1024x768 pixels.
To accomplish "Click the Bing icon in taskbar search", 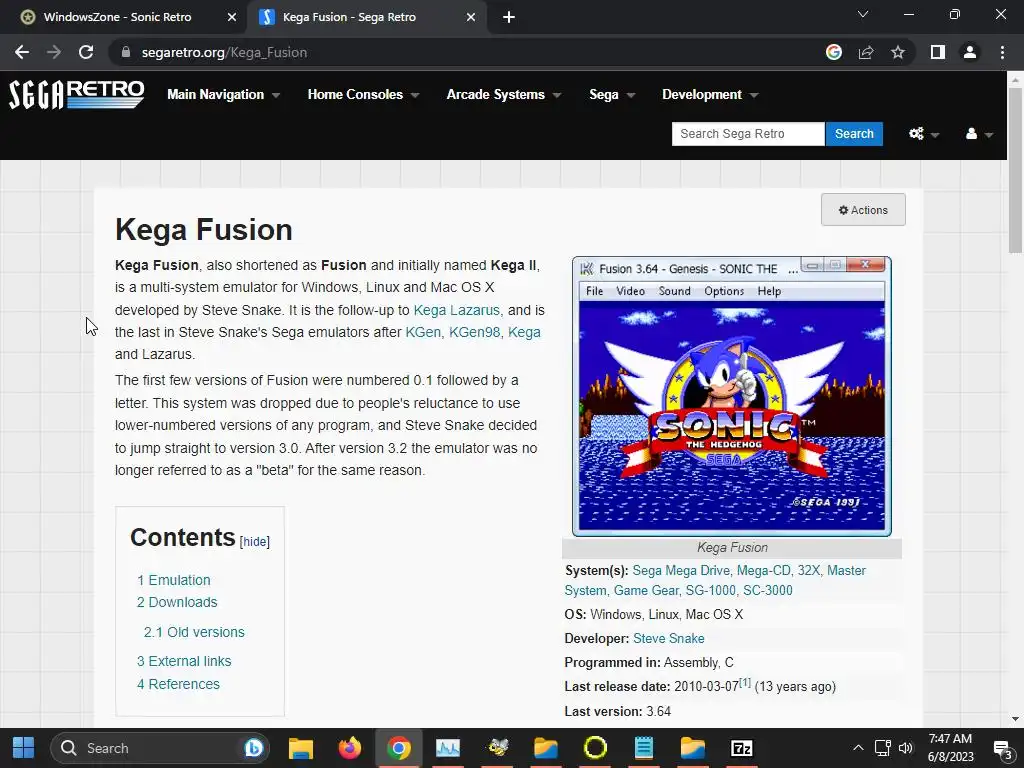I will point(253,748).
